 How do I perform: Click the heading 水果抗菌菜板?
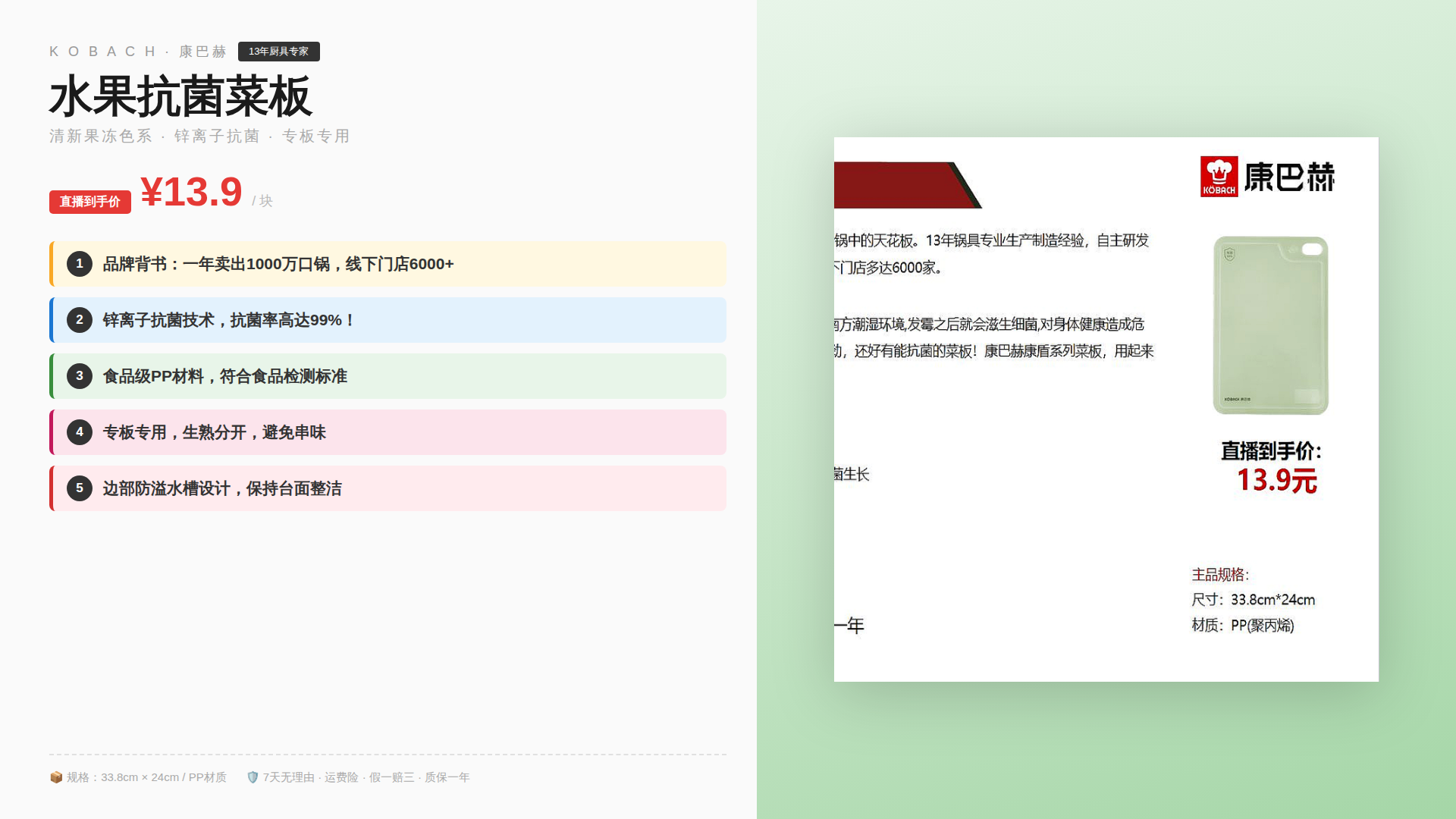(180, 96)
